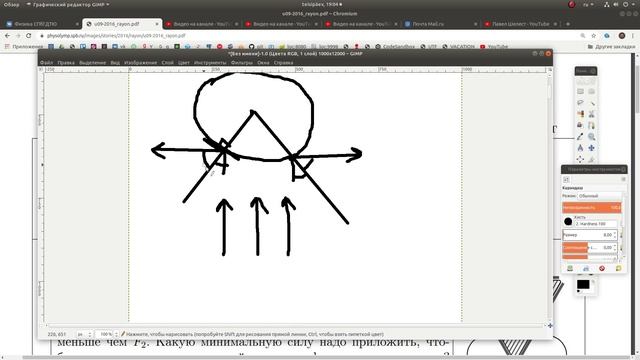The width and height of the screenshot is (640, 360).
Task: Click the Tool Options tab icon
Action: point(566,179)
